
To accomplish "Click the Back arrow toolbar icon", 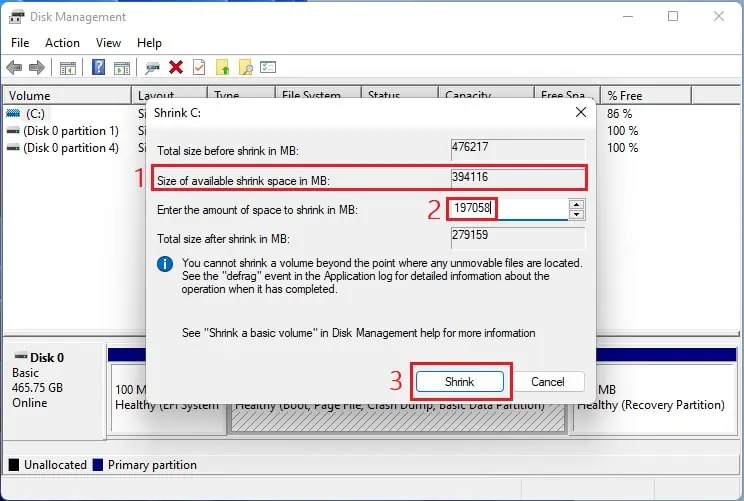I will point(14,67).
